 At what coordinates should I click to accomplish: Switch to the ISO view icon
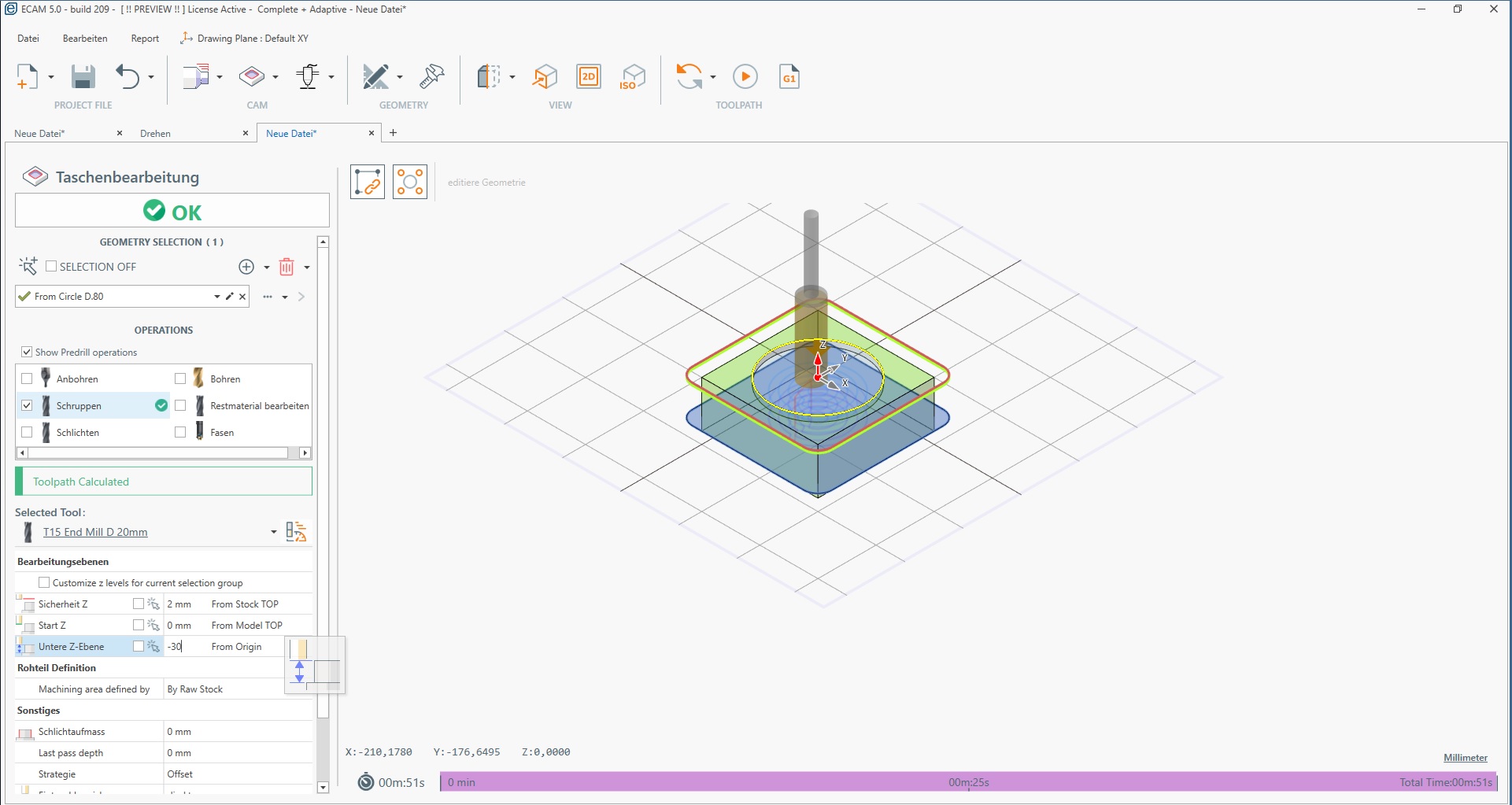[632, 77]
